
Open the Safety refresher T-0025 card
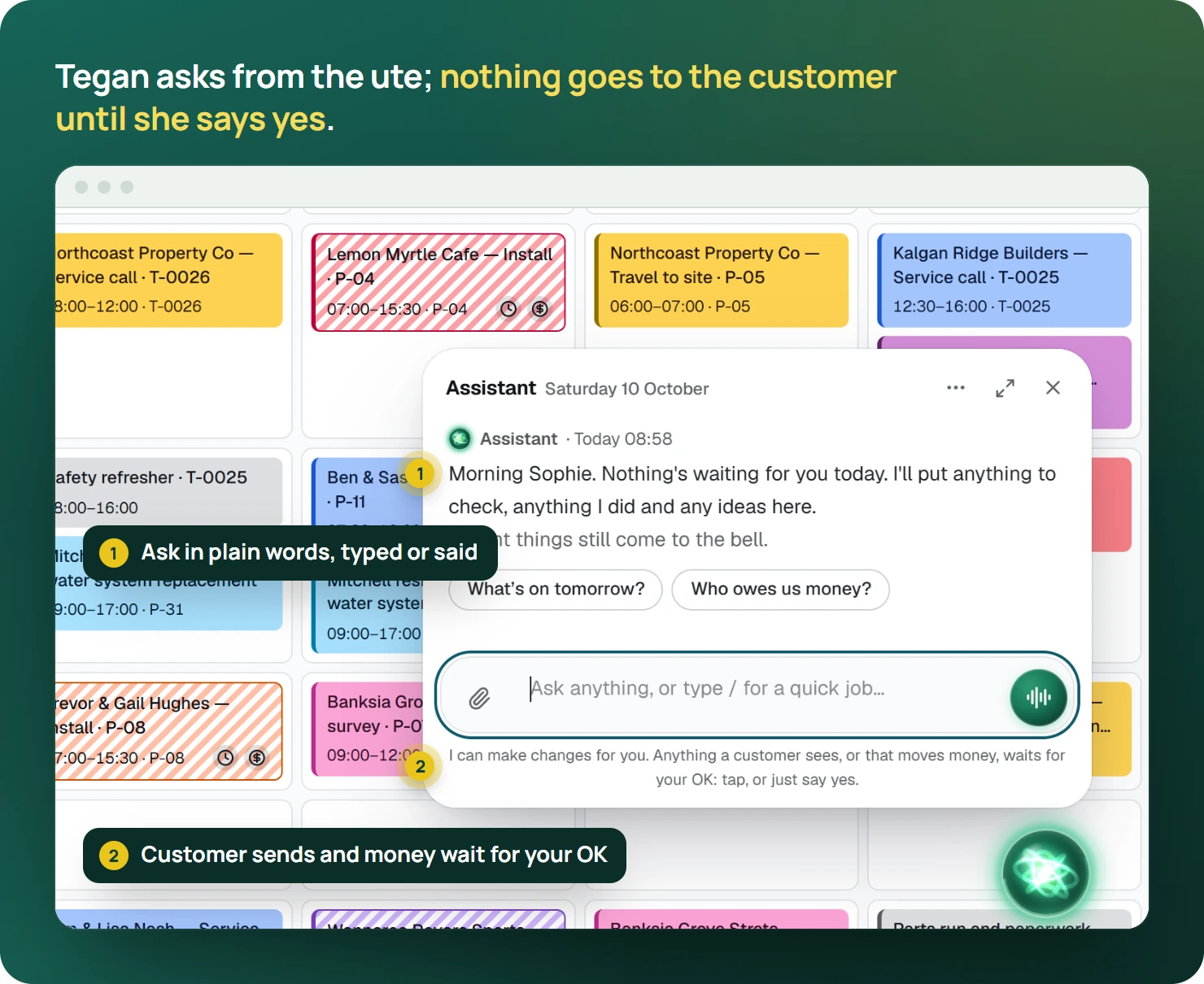168,492
